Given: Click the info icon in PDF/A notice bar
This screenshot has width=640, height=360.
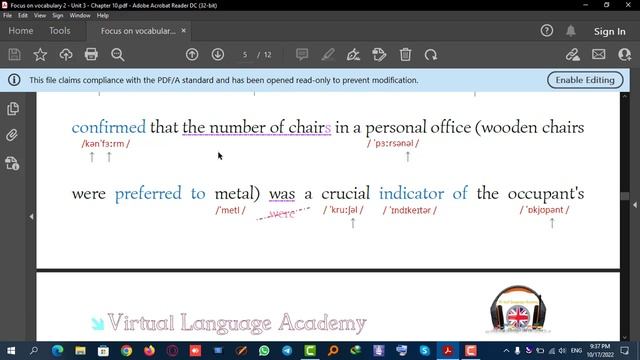Looking at the screenshot, I should click(14, 80).
